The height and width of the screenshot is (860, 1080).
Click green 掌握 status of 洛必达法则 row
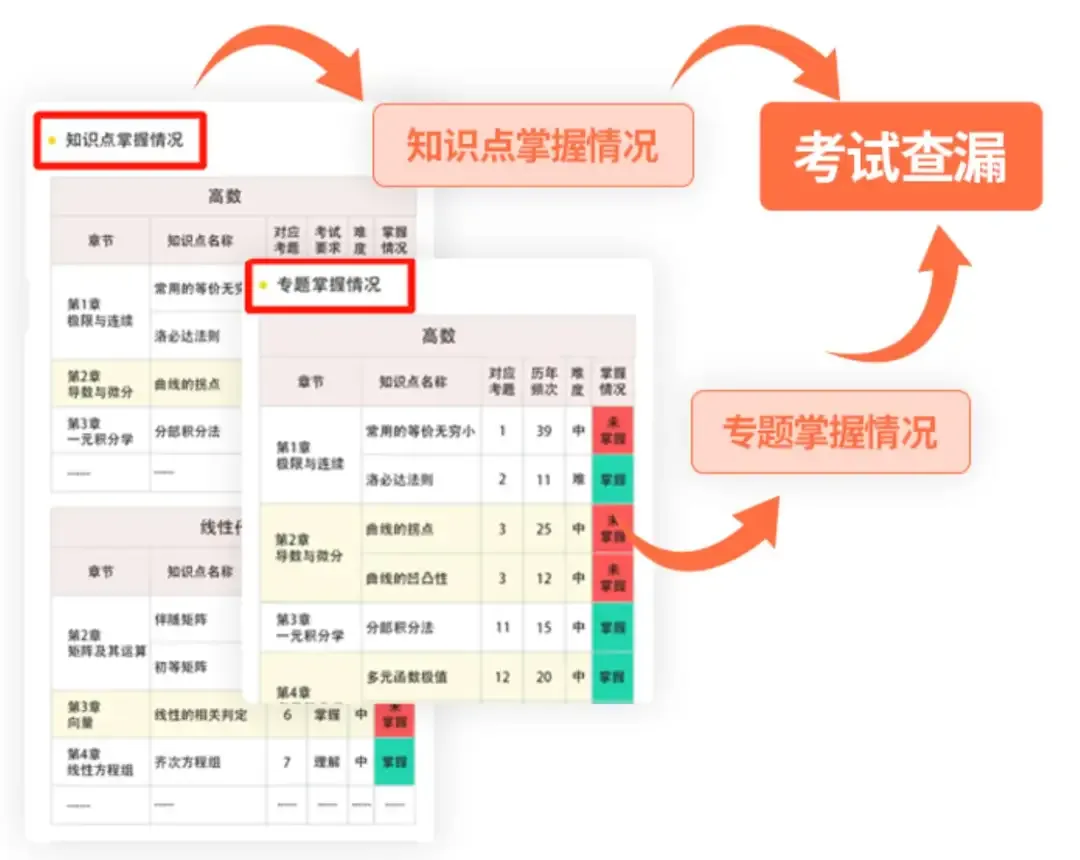pyautogui.click(x=612, y=479)
